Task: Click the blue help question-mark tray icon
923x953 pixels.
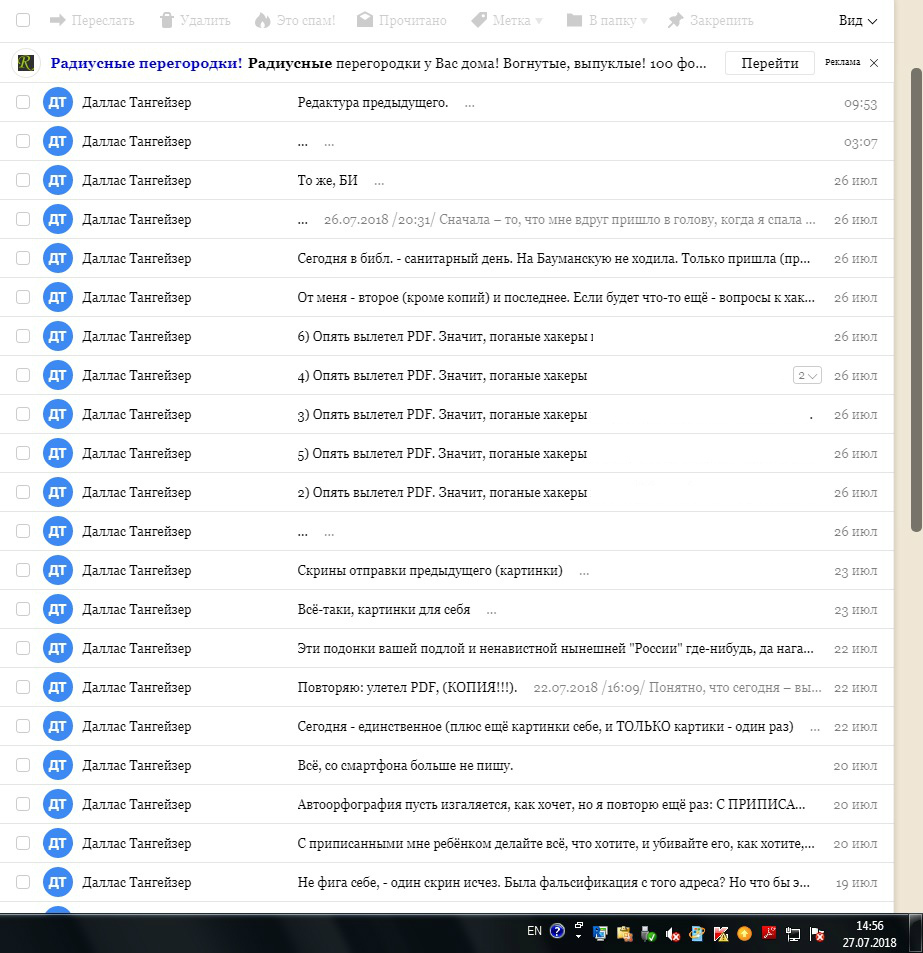Action: click(557, 931)
